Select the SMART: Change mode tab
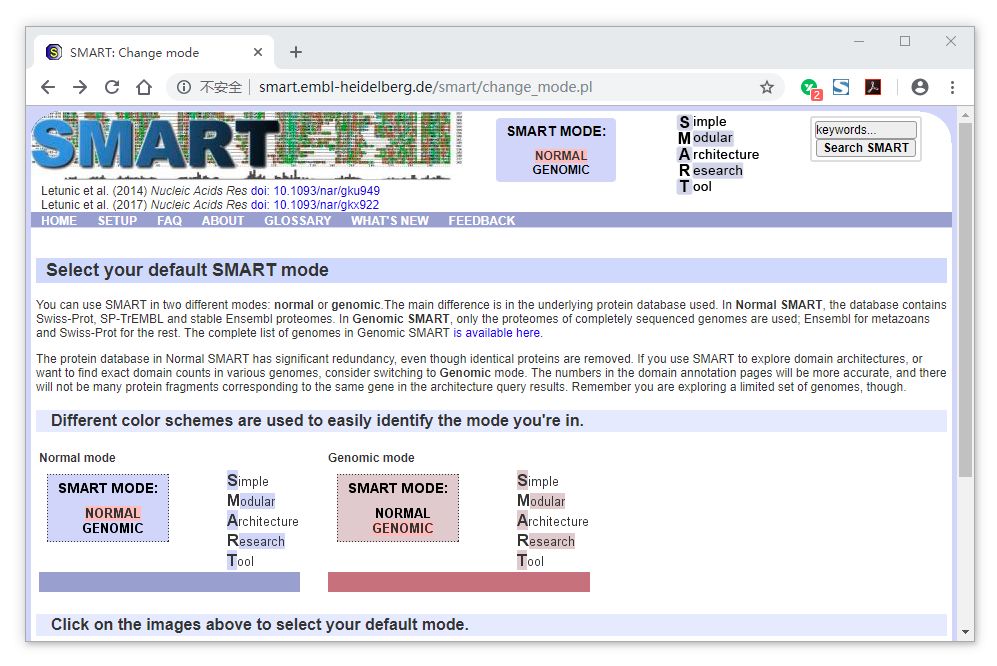997x666 pixels. [x=154, y=52]
